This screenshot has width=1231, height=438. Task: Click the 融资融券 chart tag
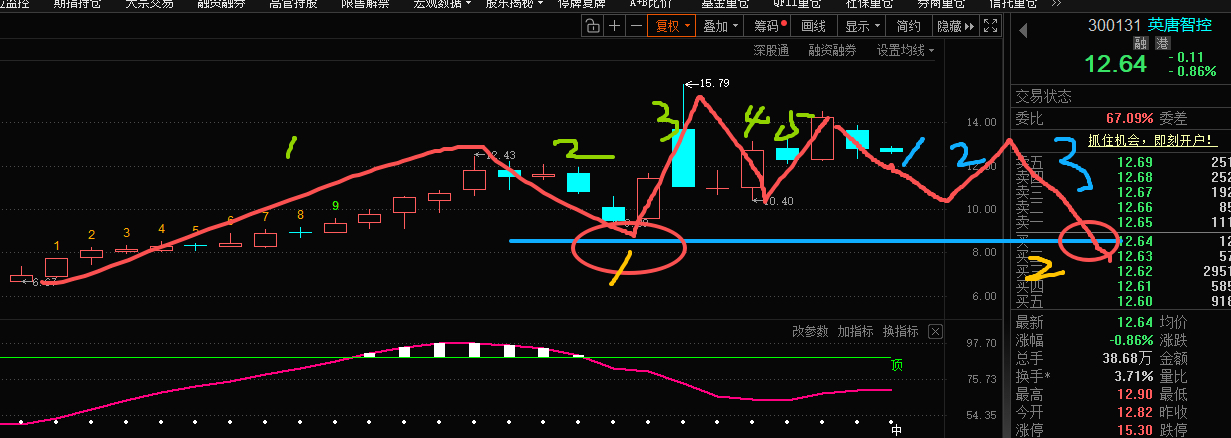point(832,50)
